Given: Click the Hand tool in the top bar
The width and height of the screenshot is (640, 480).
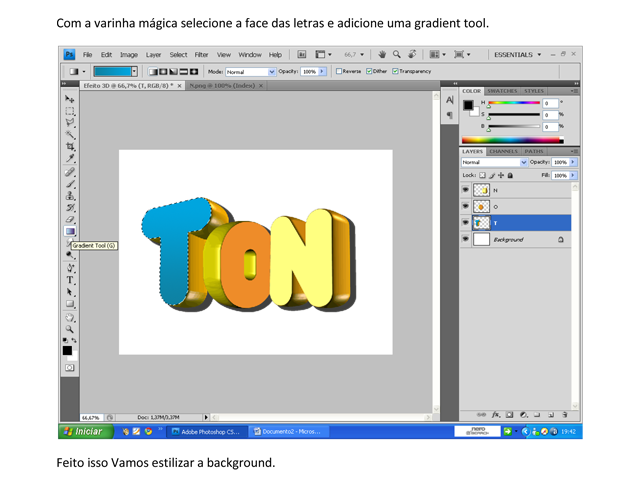Looking at the screenshot, I should 382,54.
